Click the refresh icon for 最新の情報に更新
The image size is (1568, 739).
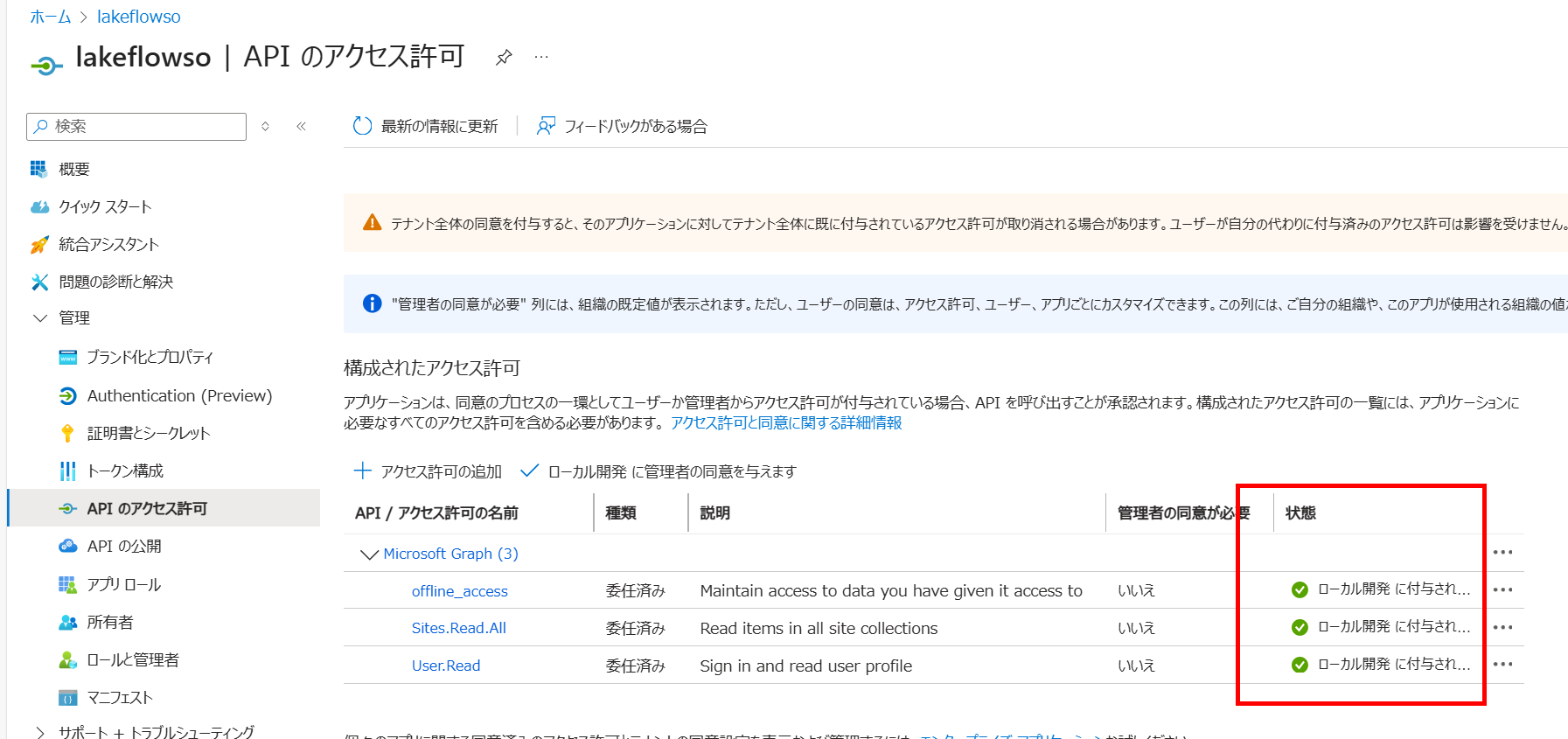coord(362,126)
